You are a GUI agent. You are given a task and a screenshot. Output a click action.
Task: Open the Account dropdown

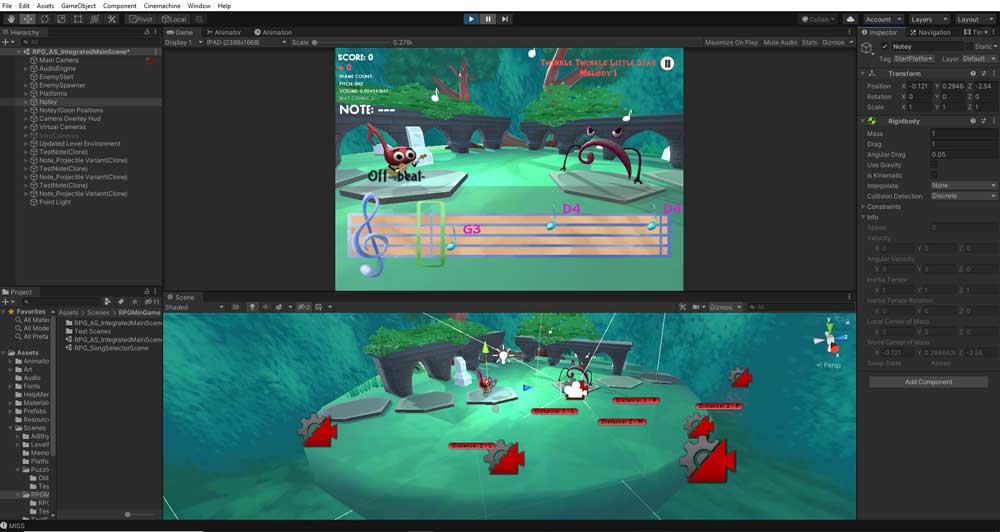click(883, 19)
